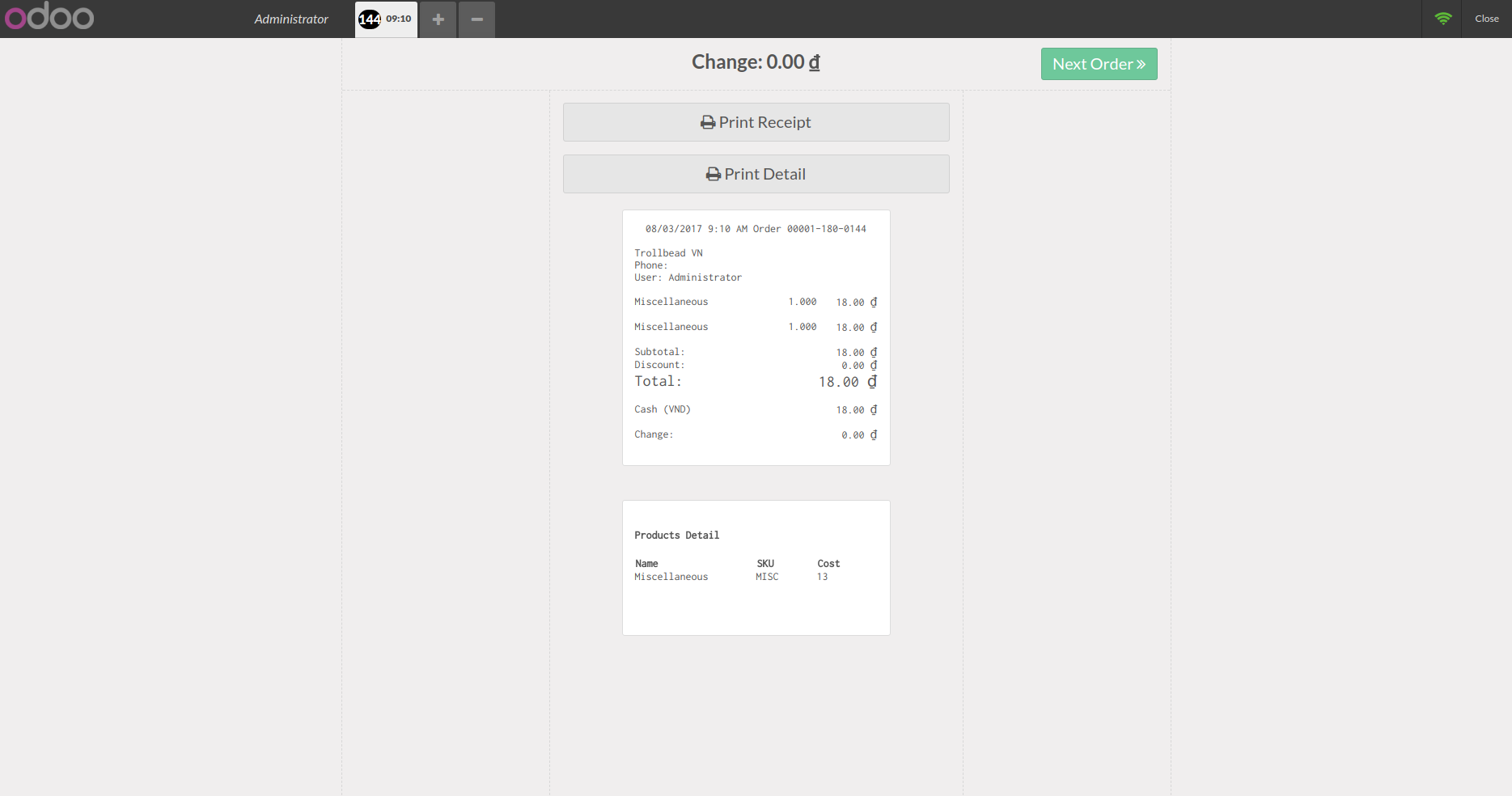This screenshot has width=1512, height=796.
Task: Select the Change: label on receipt
Action: pos(654,434)
